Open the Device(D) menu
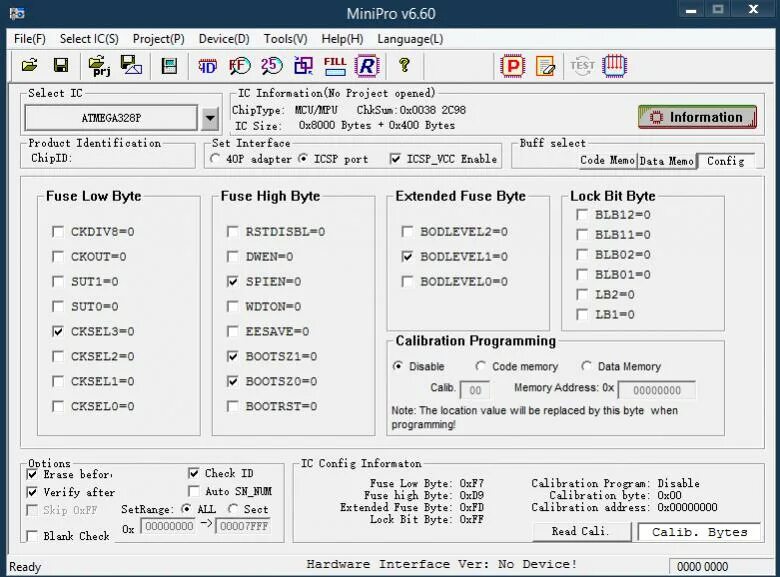The height and width of the screenshot is (577, 780). (x=224, y=39)
